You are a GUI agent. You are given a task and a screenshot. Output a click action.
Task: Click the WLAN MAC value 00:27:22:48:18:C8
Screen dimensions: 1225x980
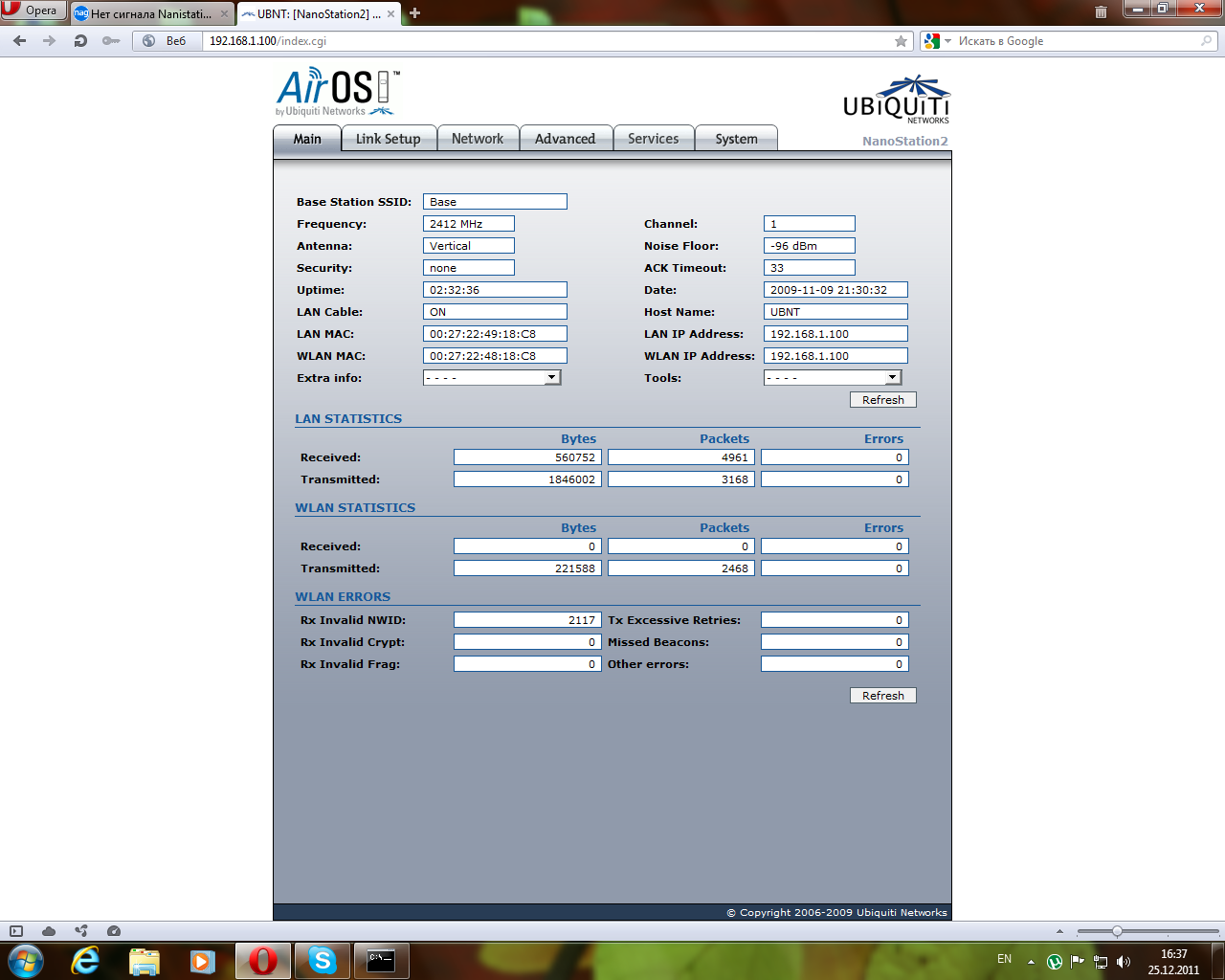495,356
